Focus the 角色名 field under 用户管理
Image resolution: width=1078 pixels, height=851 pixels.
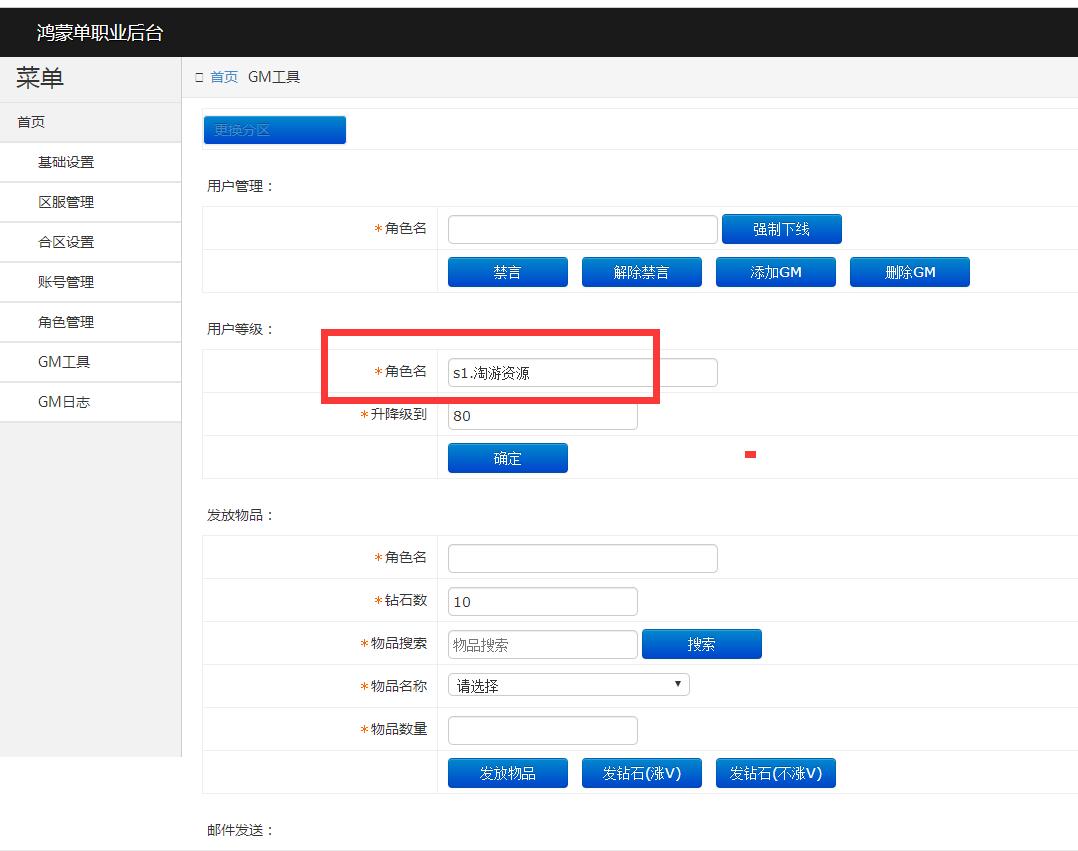[582, 229]
